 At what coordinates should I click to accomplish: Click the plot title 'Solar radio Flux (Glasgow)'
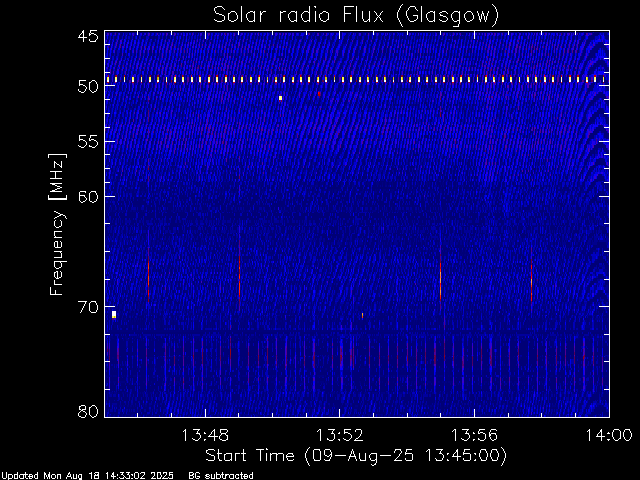click(356, 15)
